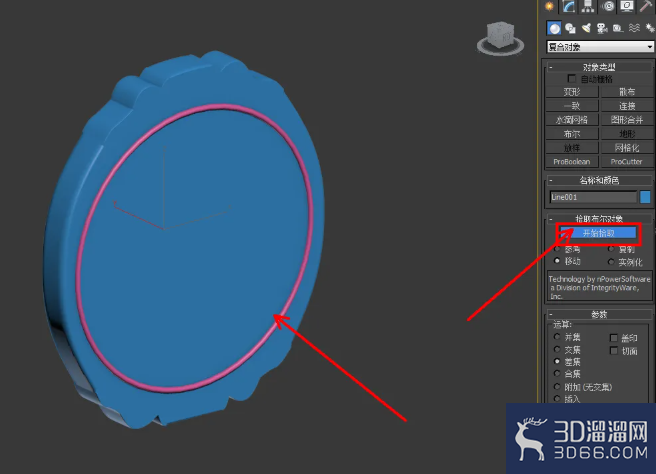656x474 pixels.
Task: Click the Line001 object name field
Action: [593, 197]
